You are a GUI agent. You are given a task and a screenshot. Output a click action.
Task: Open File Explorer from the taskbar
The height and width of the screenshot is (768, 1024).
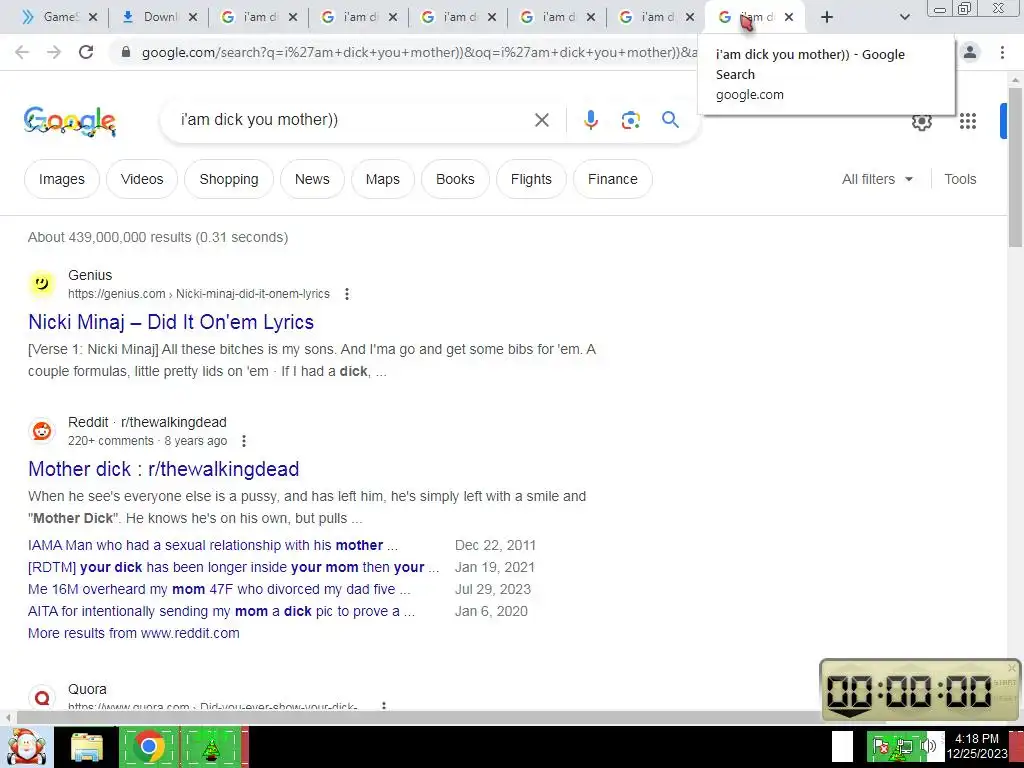pos(87,748)
